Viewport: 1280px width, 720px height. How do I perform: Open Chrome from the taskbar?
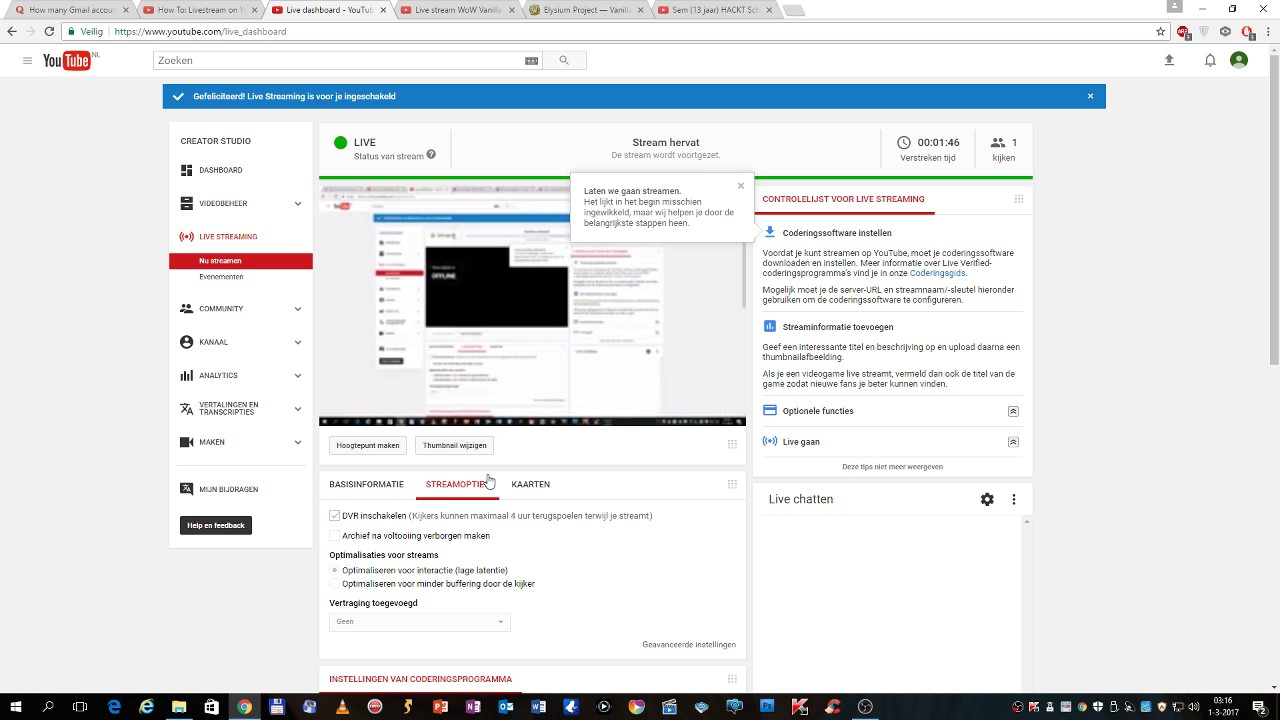[244, 707]
